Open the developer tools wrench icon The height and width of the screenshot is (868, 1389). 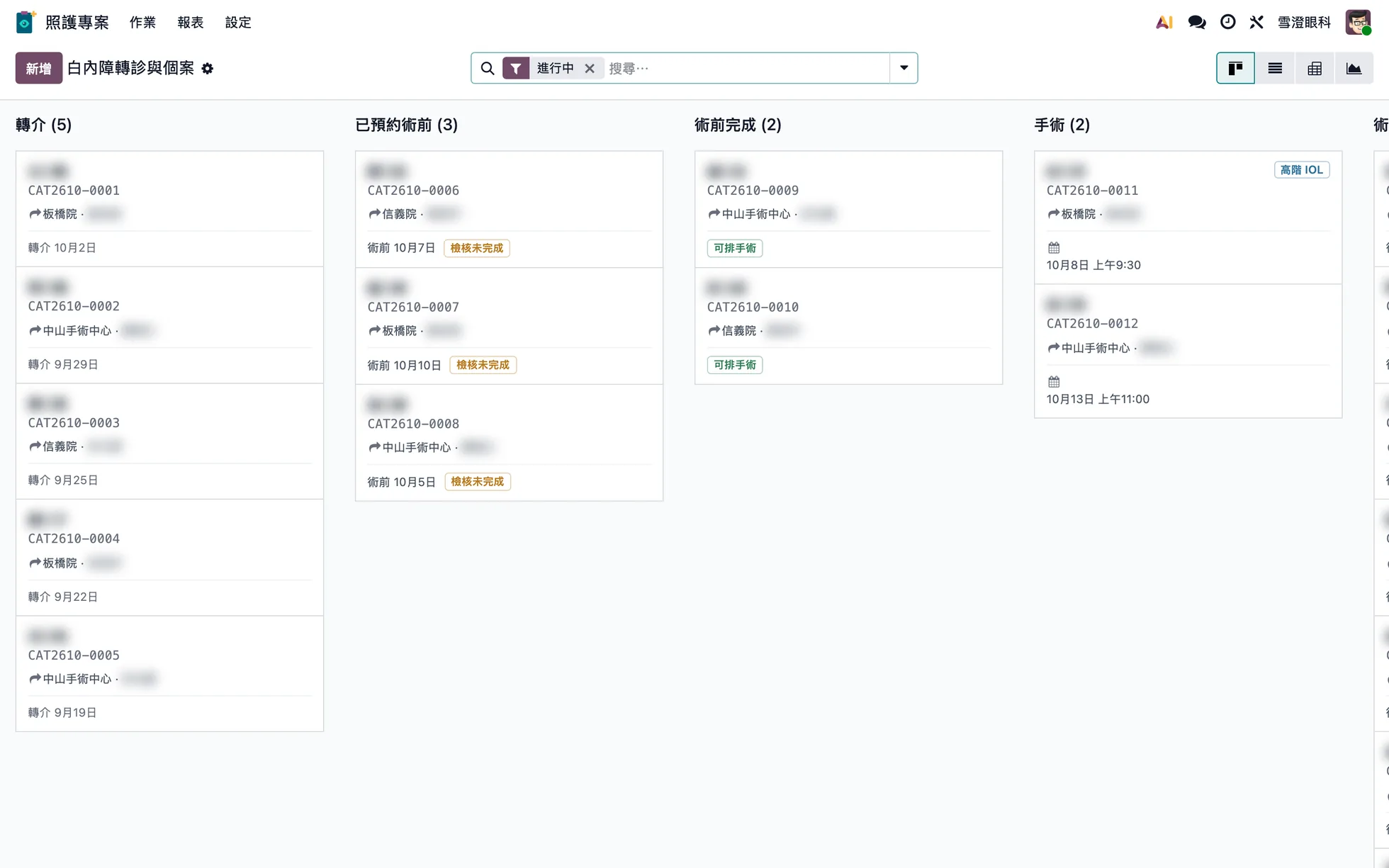coord(1256,23)
